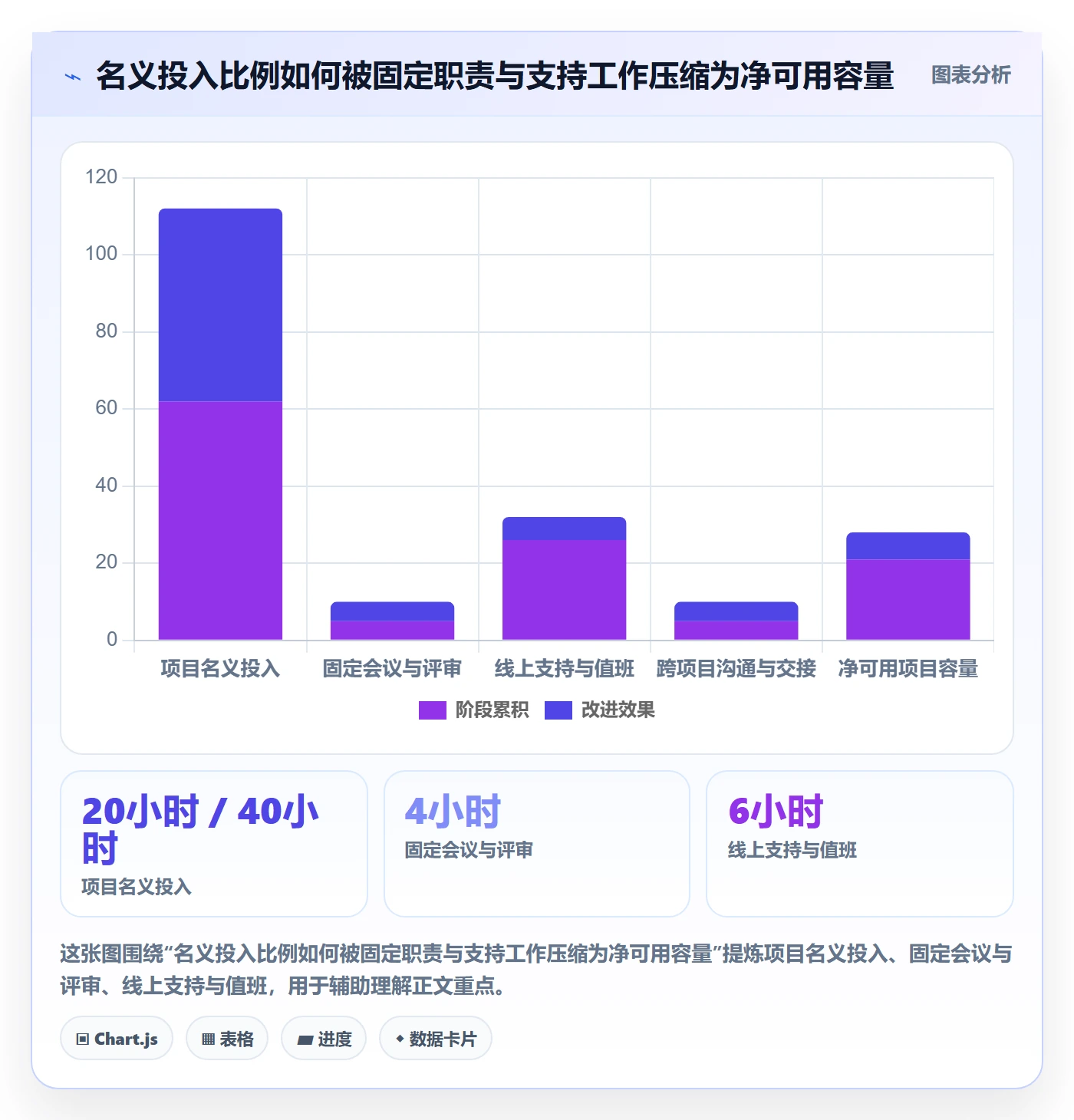The height and width of the screenshot is (1120, 1074).
Task: Click the 120 y-axis value
Action: pos(101,177)
